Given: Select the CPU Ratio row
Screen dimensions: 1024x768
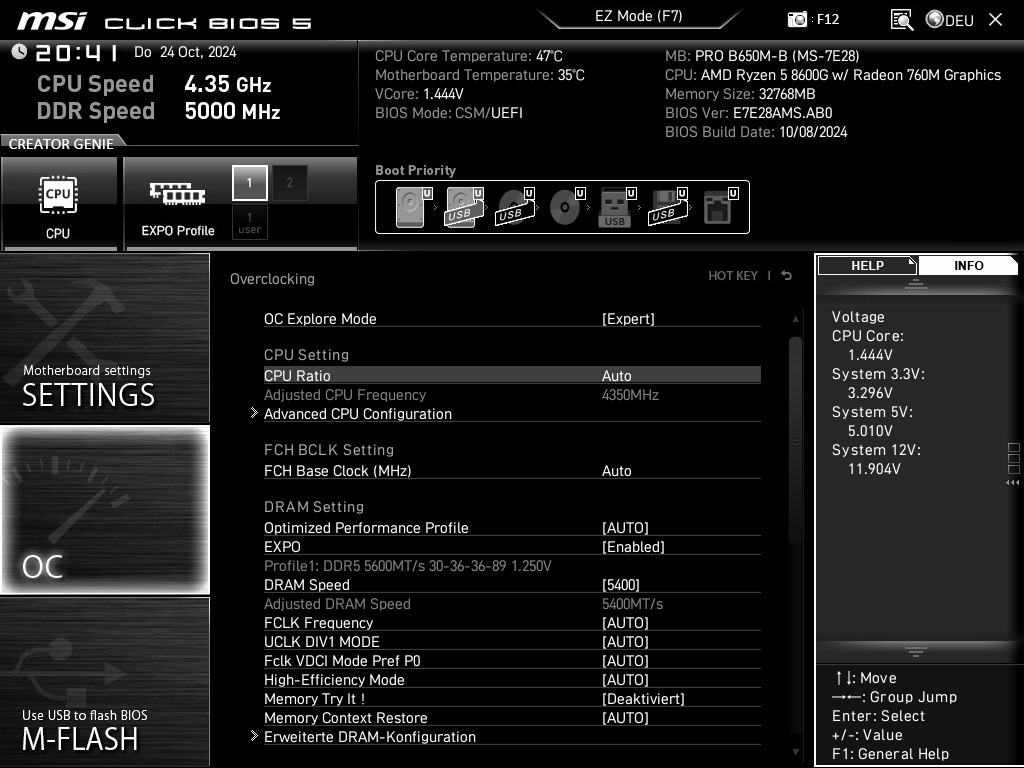Looking at the screenshot, I should pyautogui.click(x=512, y=376).
